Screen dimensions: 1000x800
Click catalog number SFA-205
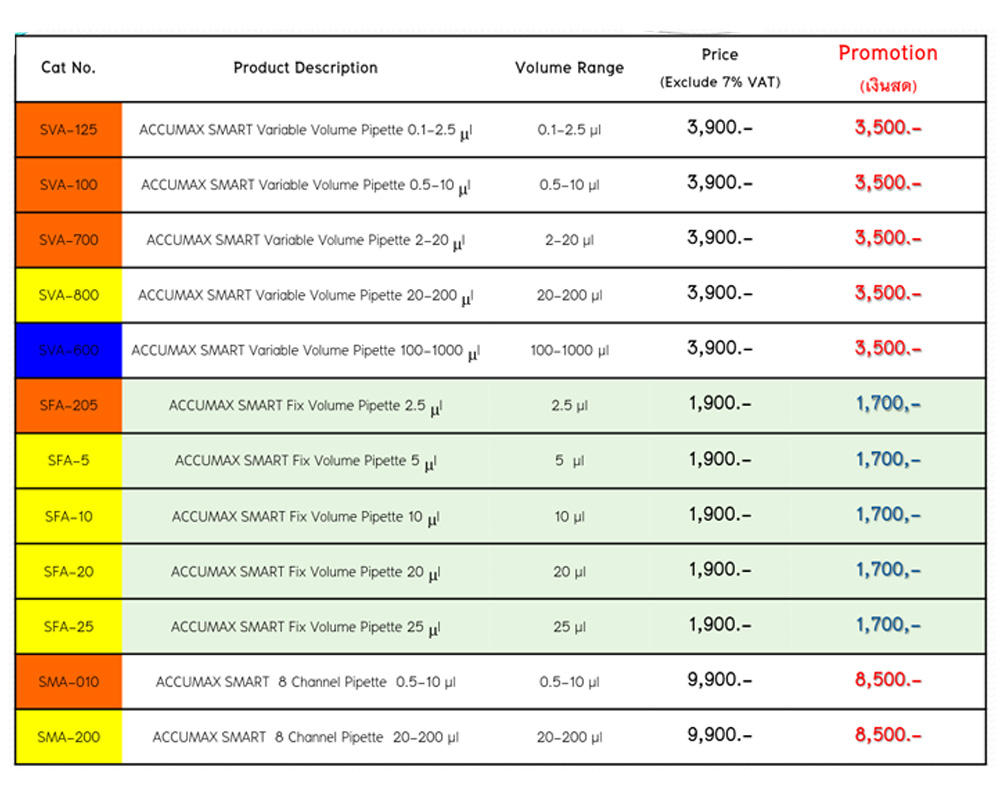click(69, 405)
